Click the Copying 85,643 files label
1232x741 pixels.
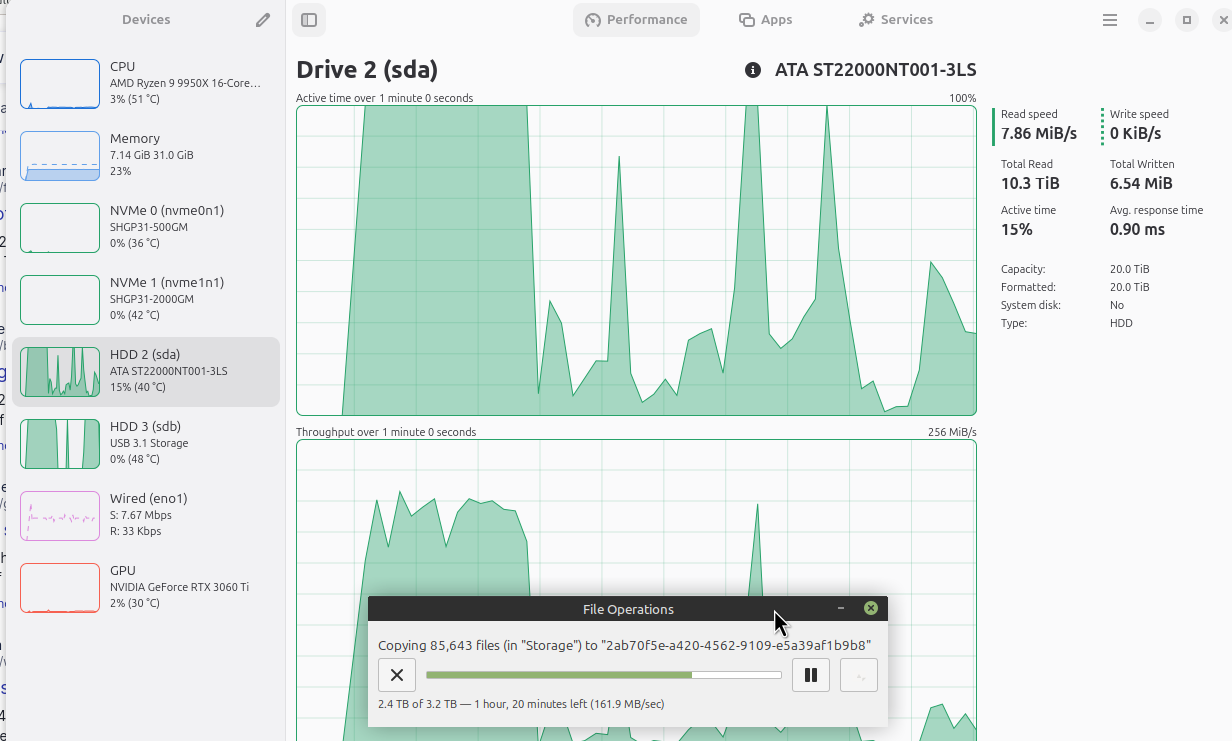(x=624, y=645)
